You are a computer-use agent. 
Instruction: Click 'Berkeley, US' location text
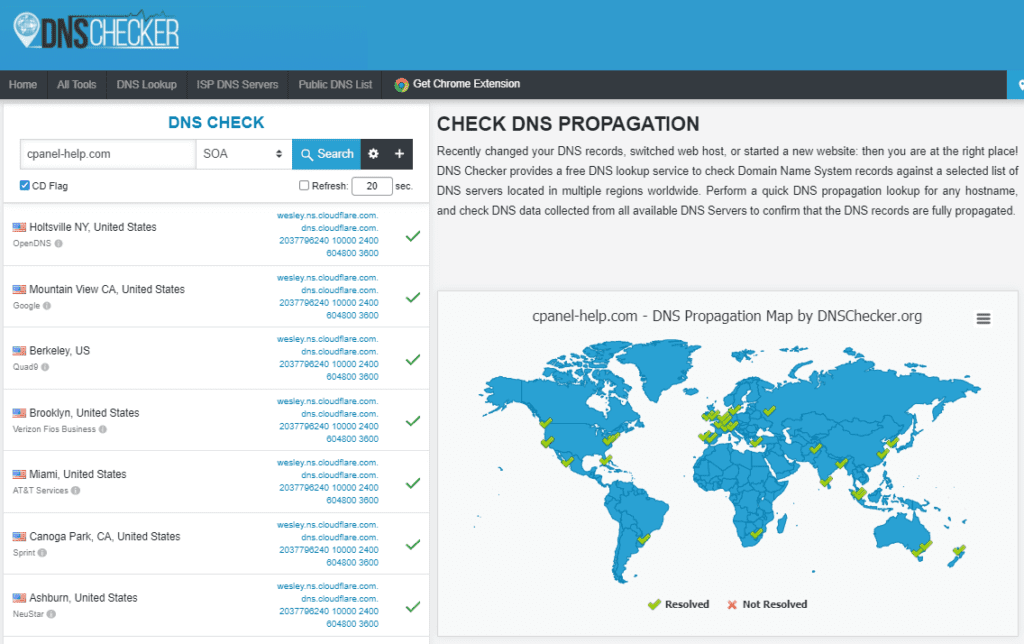(x=59, y=351)
